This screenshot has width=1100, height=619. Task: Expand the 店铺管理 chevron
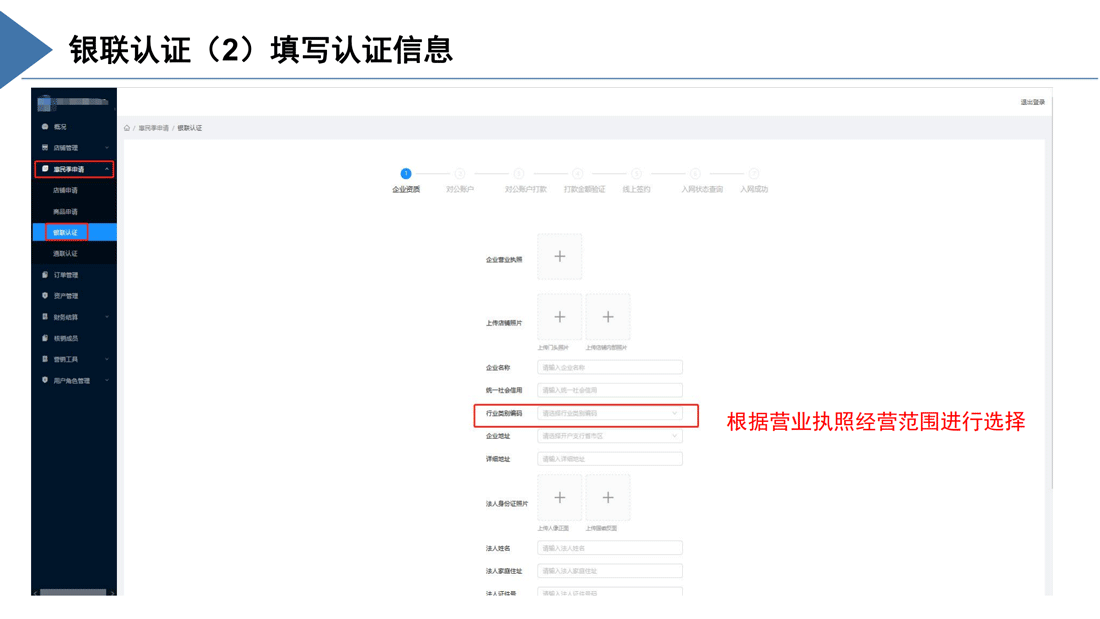[107, 148]
